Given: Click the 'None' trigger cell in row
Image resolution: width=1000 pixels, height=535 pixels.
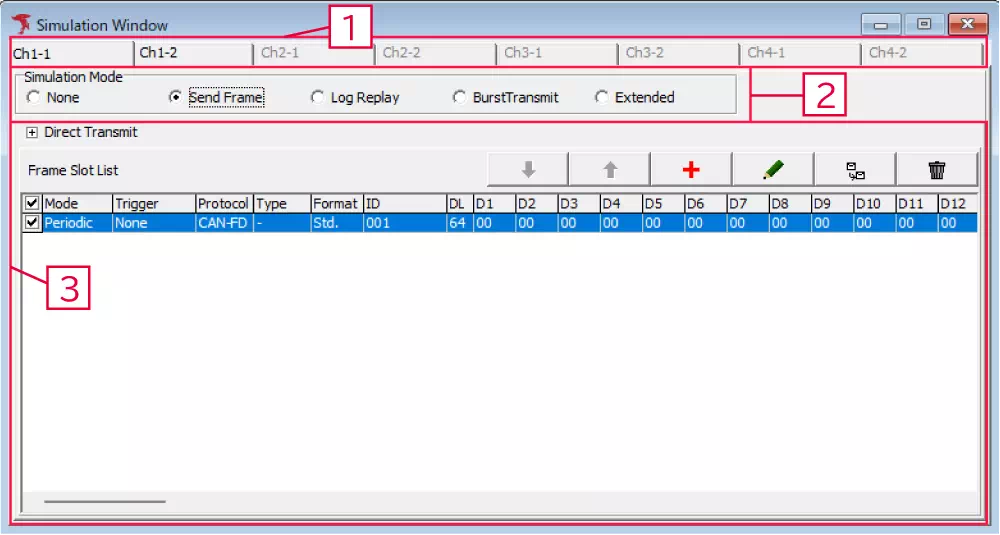Looking at the screenshot, I should (154, 223).
